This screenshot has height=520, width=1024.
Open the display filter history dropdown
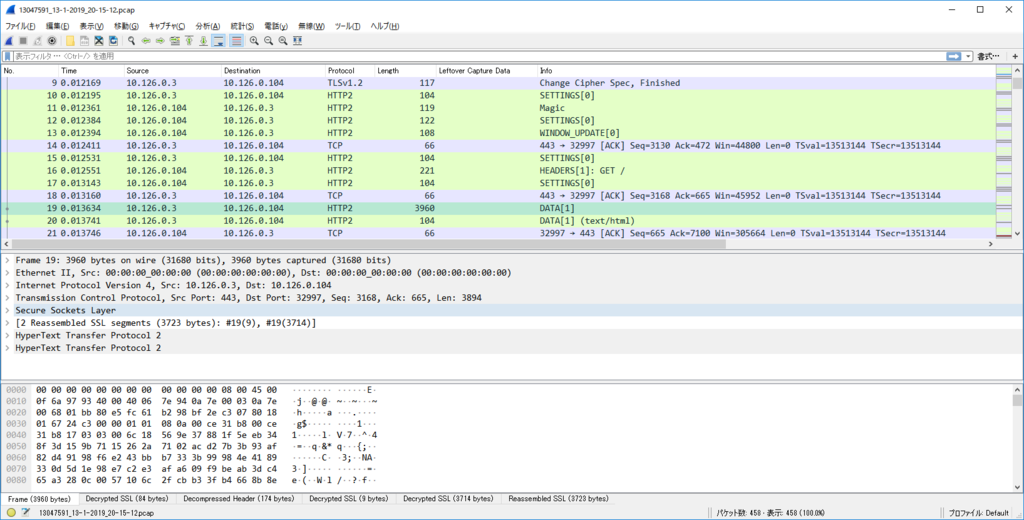tap(968, 56)
